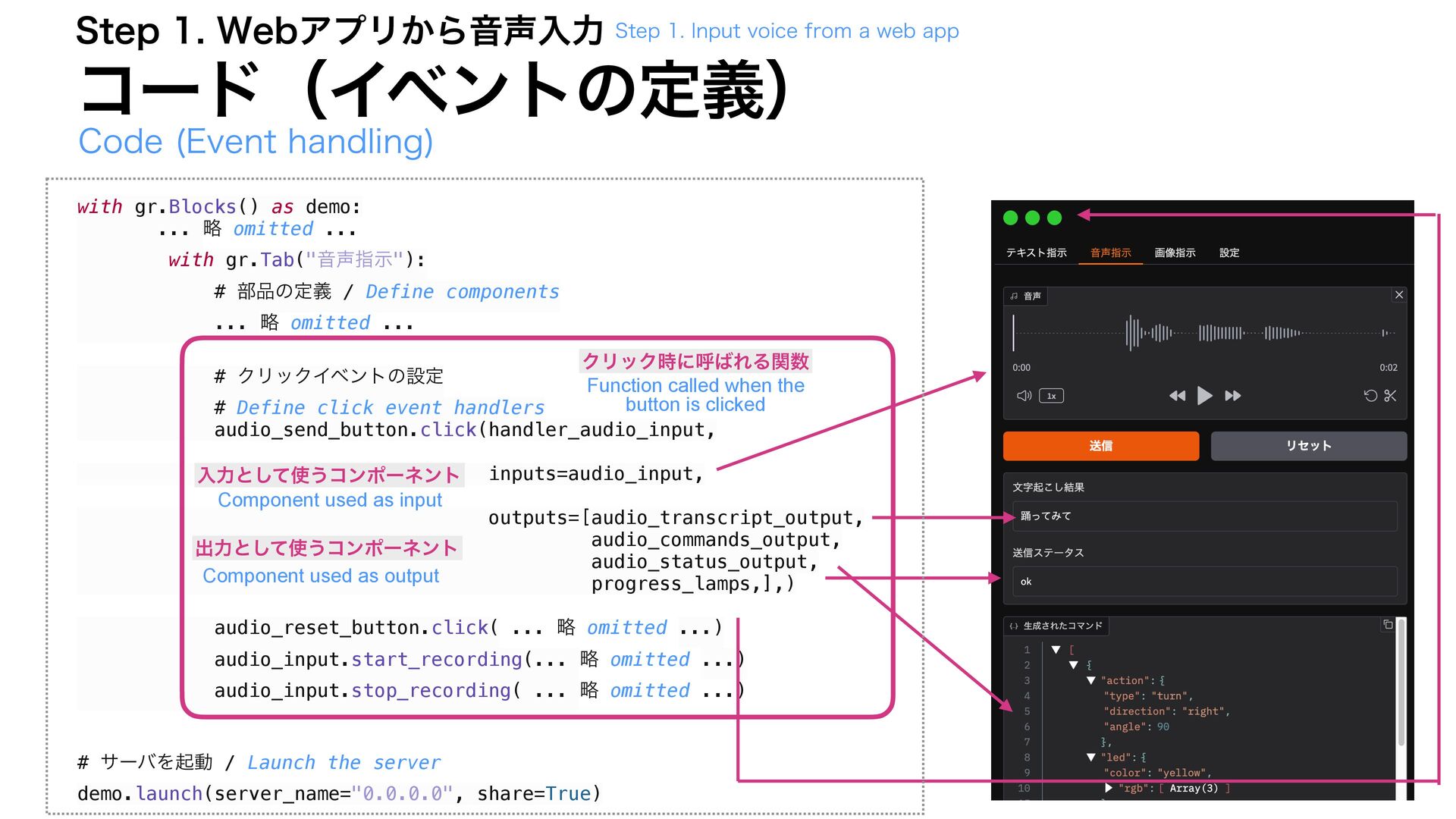Click the fast-forward audio icon

click(1233, 396)
